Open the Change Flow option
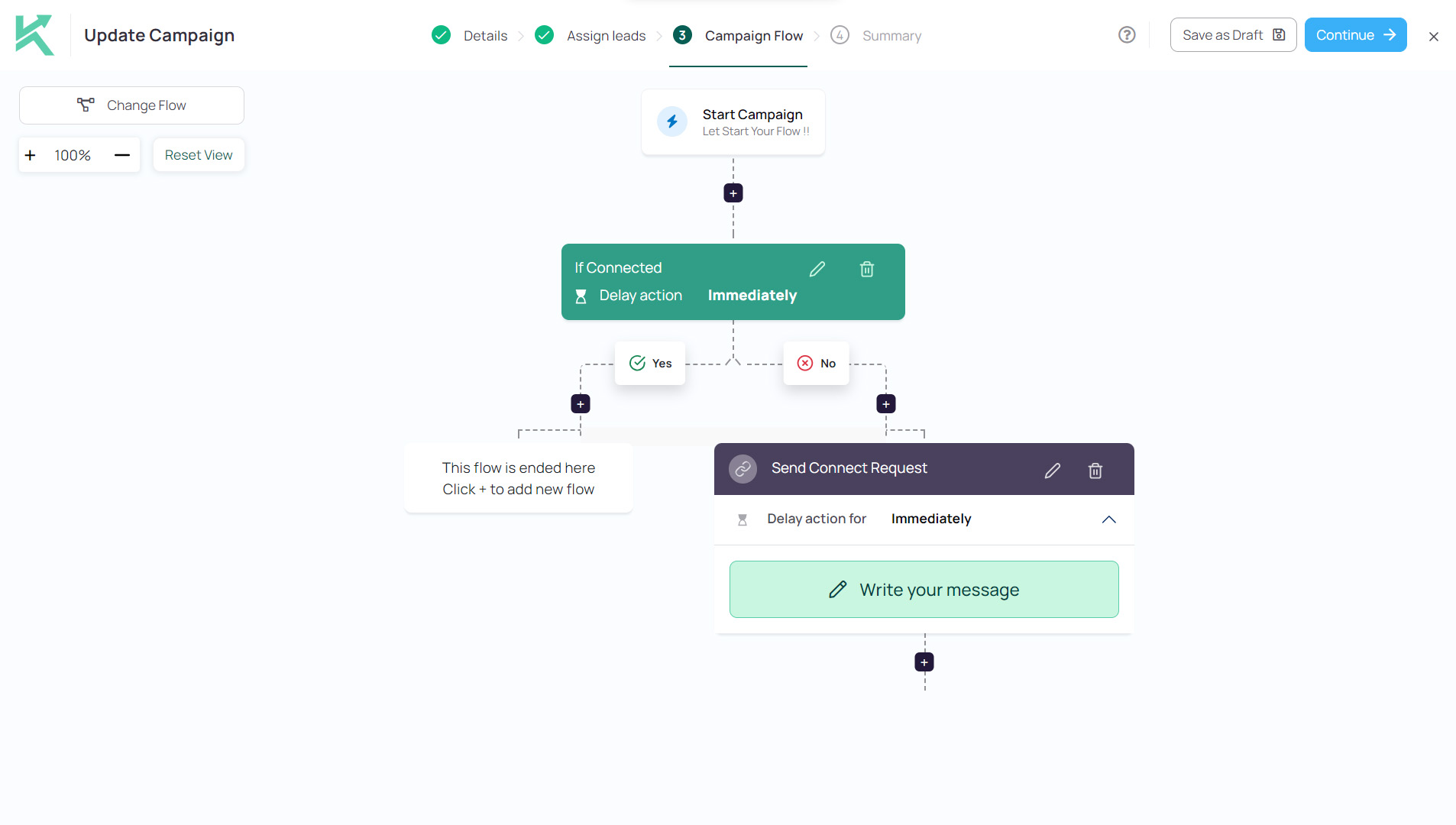1456x825 pixels. click(131, 105)
